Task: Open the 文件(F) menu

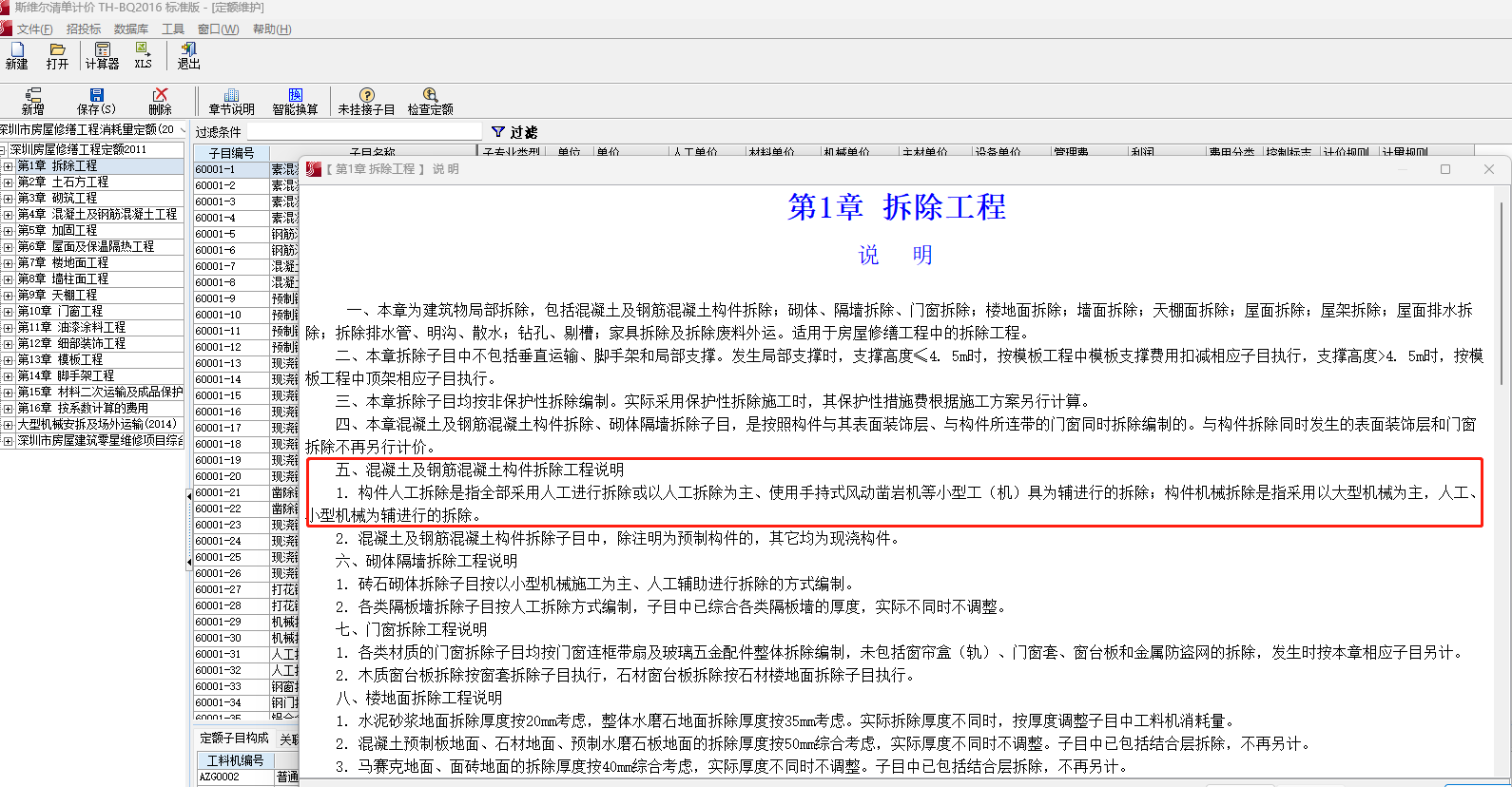Action: pyautogui.click(x=34, y=29)
